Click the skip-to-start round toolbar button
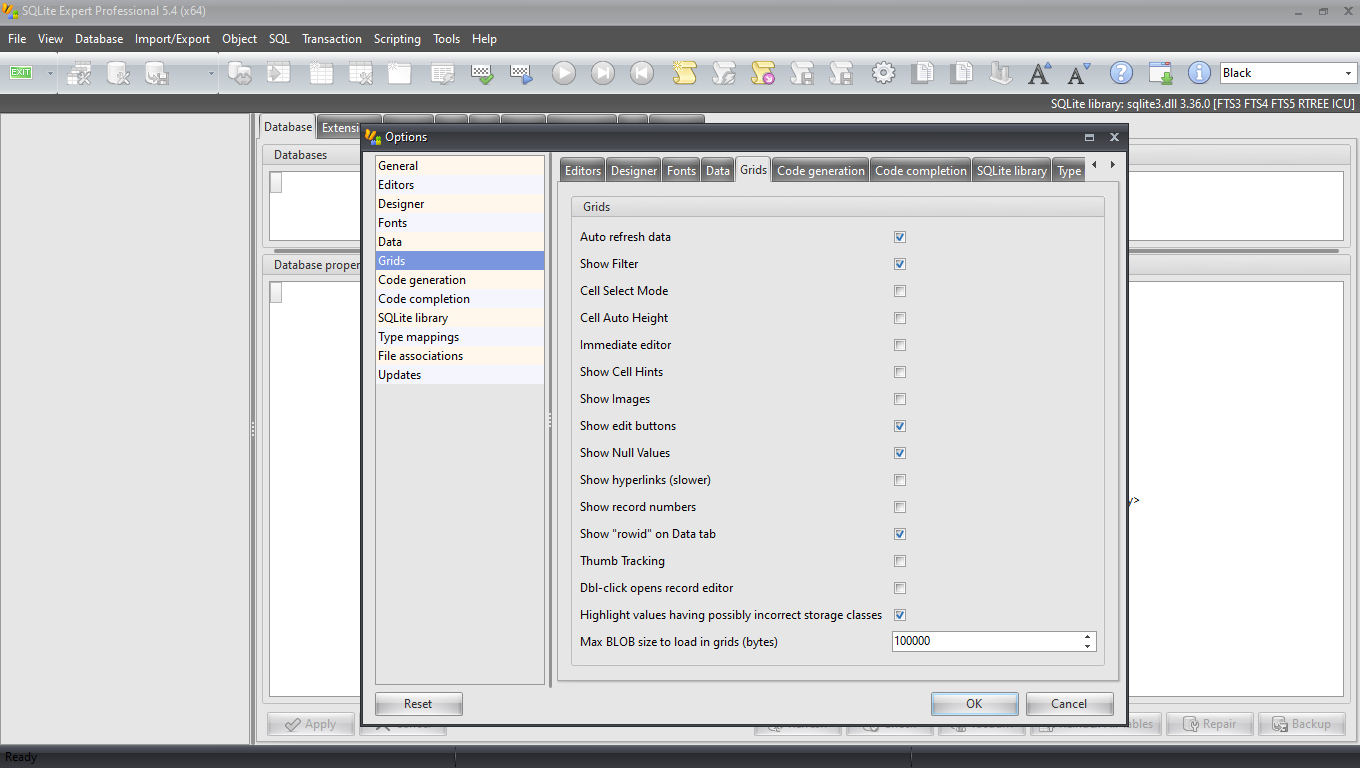The width and height of the screenshot is (1360, 768). click(x=642, y=73)
